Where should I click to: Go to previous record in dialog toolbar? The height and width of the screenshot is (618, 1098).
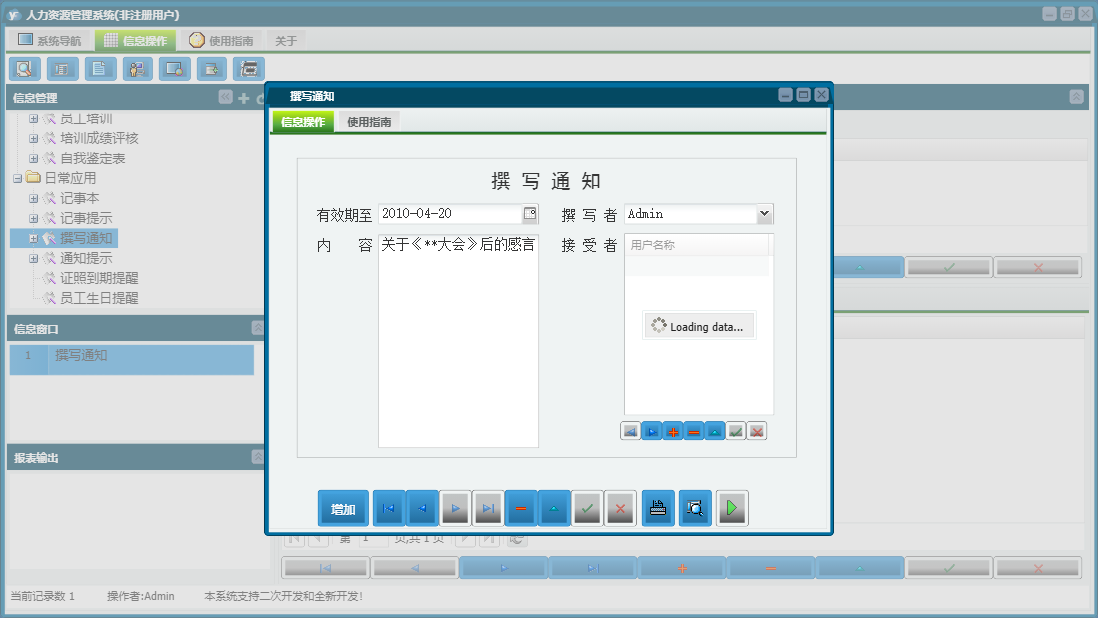pos(422,508)
